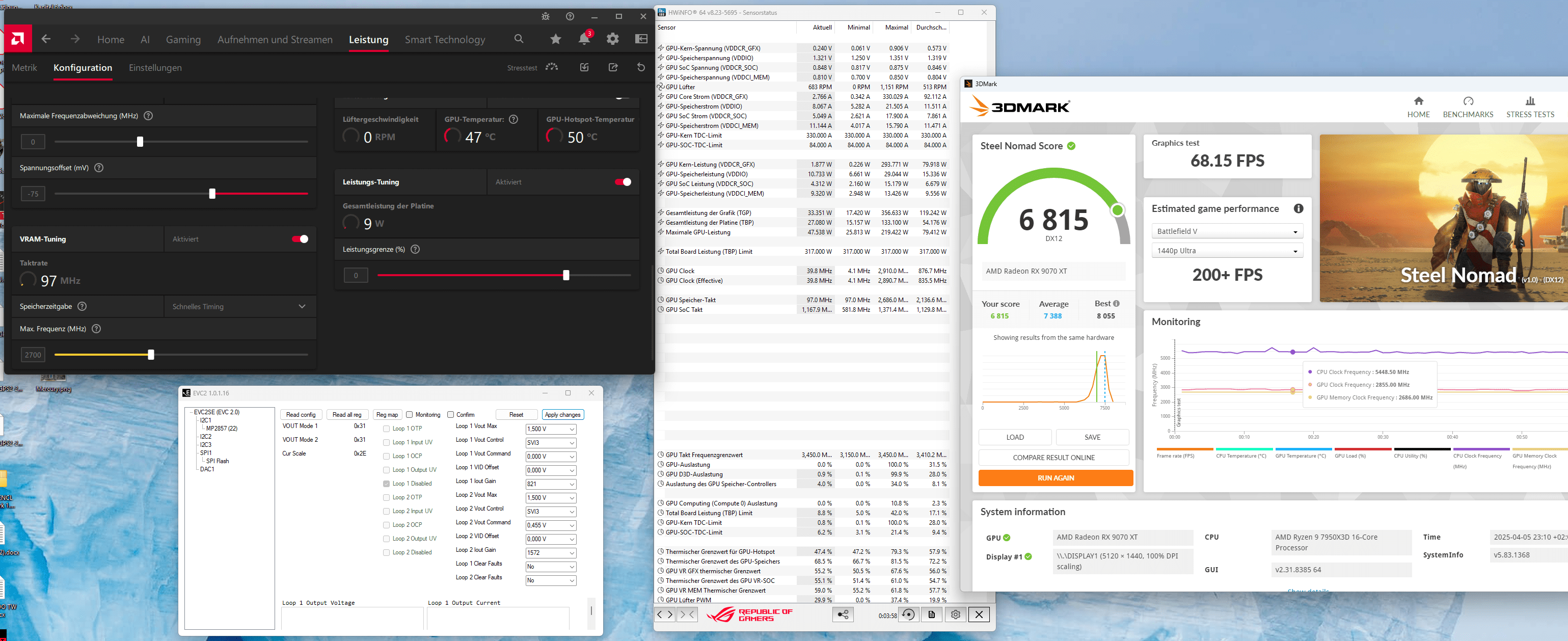Image resolution: width=1568 pixels, height=641 pixels.
Task: Open the AMD bug report icon
Action: pos(546,16)
